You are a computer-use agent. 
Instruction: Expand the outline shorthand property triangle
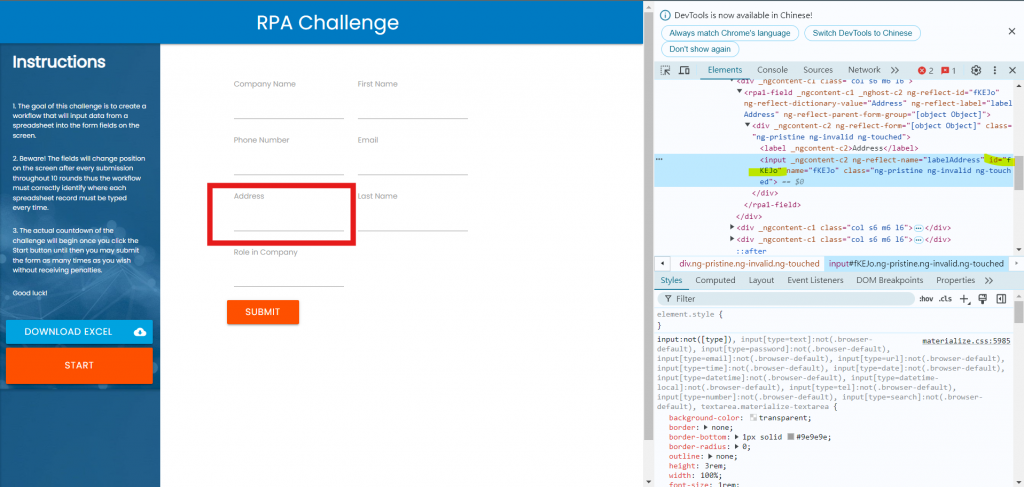click(x=711, y=457)
